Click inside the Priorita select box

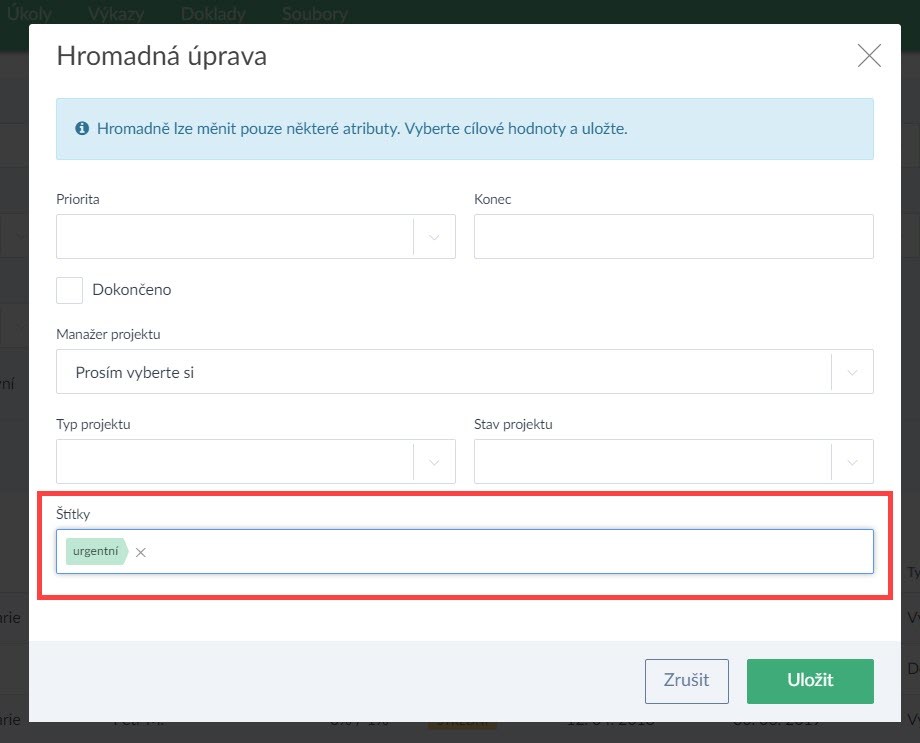pyautogui.click(x=235, y=237)
